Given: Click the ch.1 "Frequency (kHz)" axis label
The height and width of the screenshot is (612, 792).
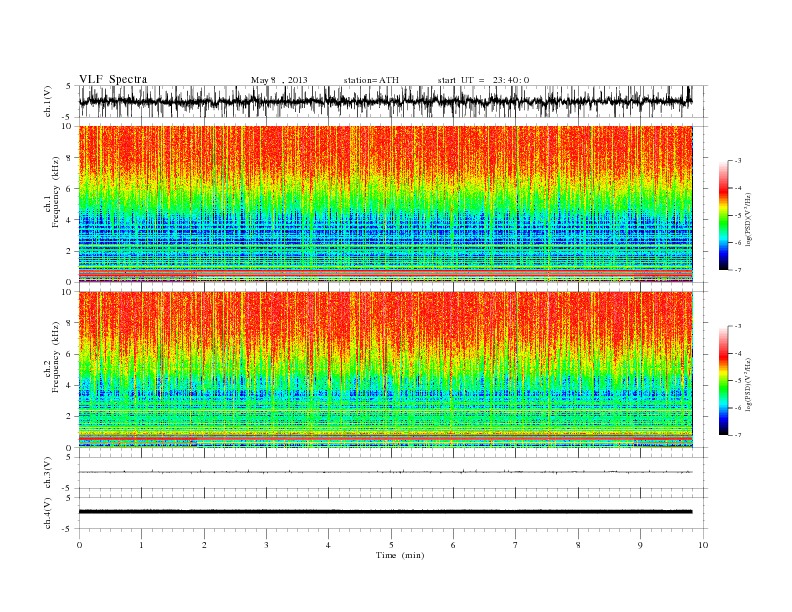Looking at the screenshot, I should point(56,192).
